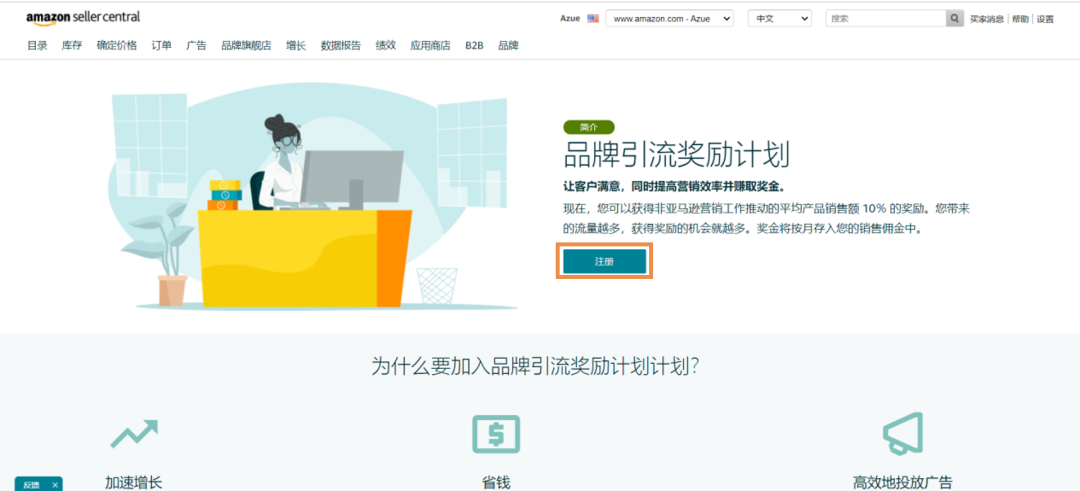Viewport: 1080px width, 491px height.
Task: Click the 让客户满意 bold subtitle line
Action: [674, 187]
